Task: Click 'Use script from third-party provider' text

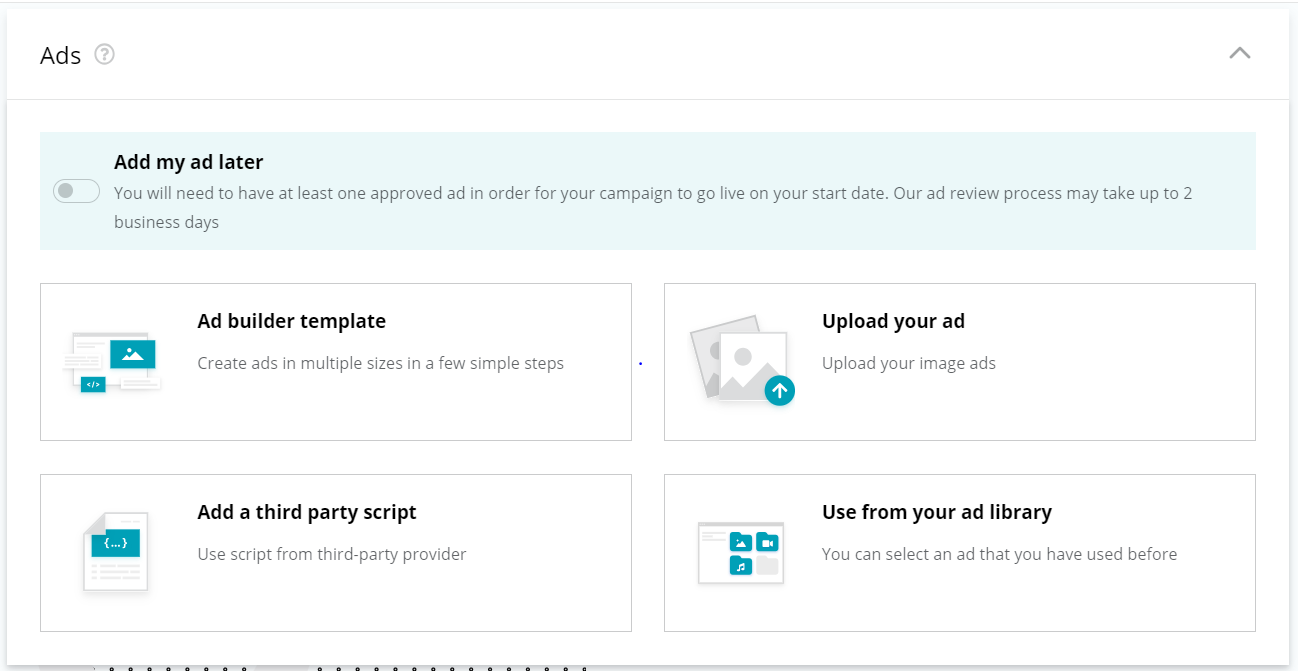Action: tap(331, 554)
